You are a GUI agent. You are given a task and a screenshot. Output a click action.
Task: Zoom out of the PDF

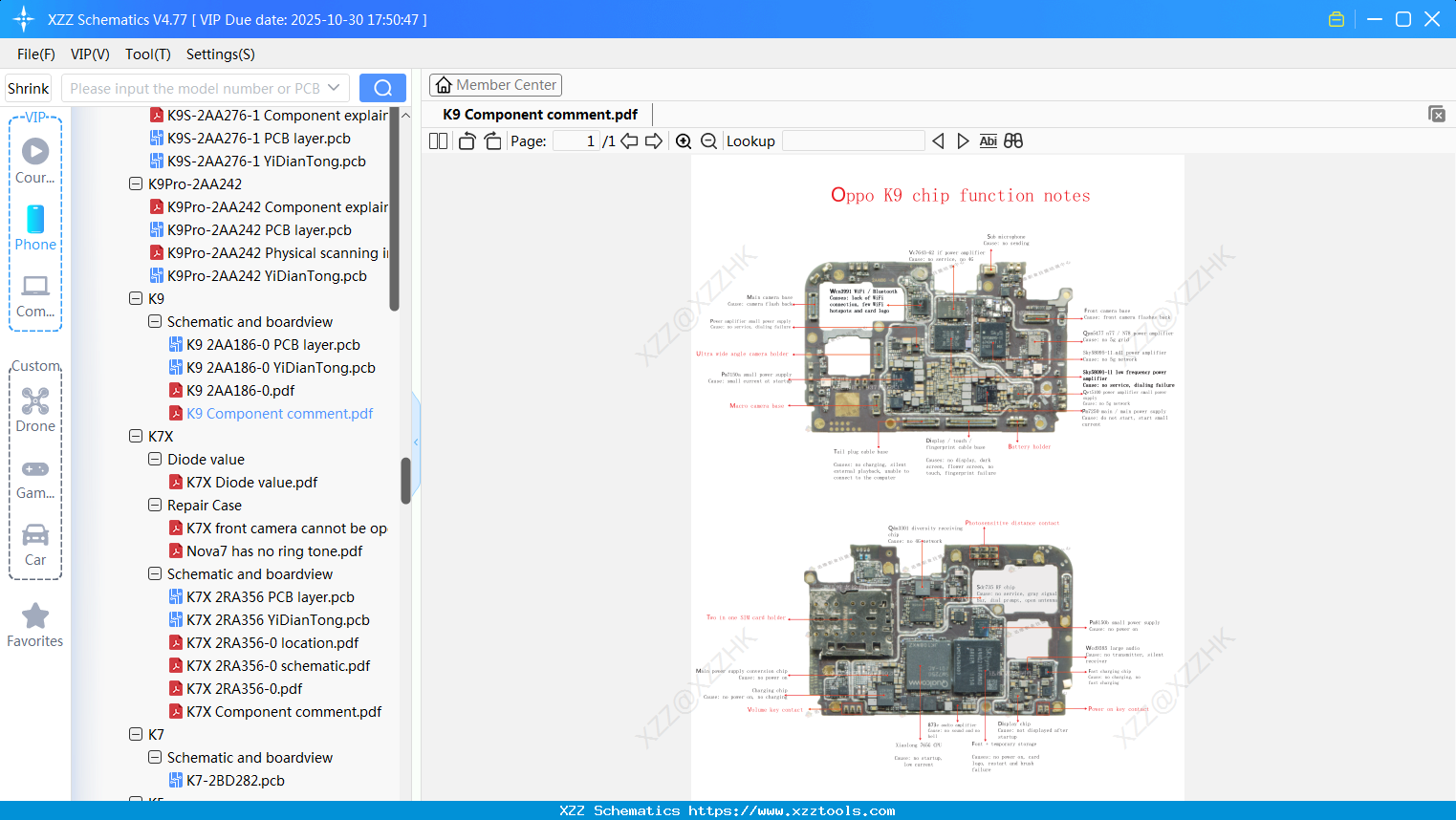(708, 141)
